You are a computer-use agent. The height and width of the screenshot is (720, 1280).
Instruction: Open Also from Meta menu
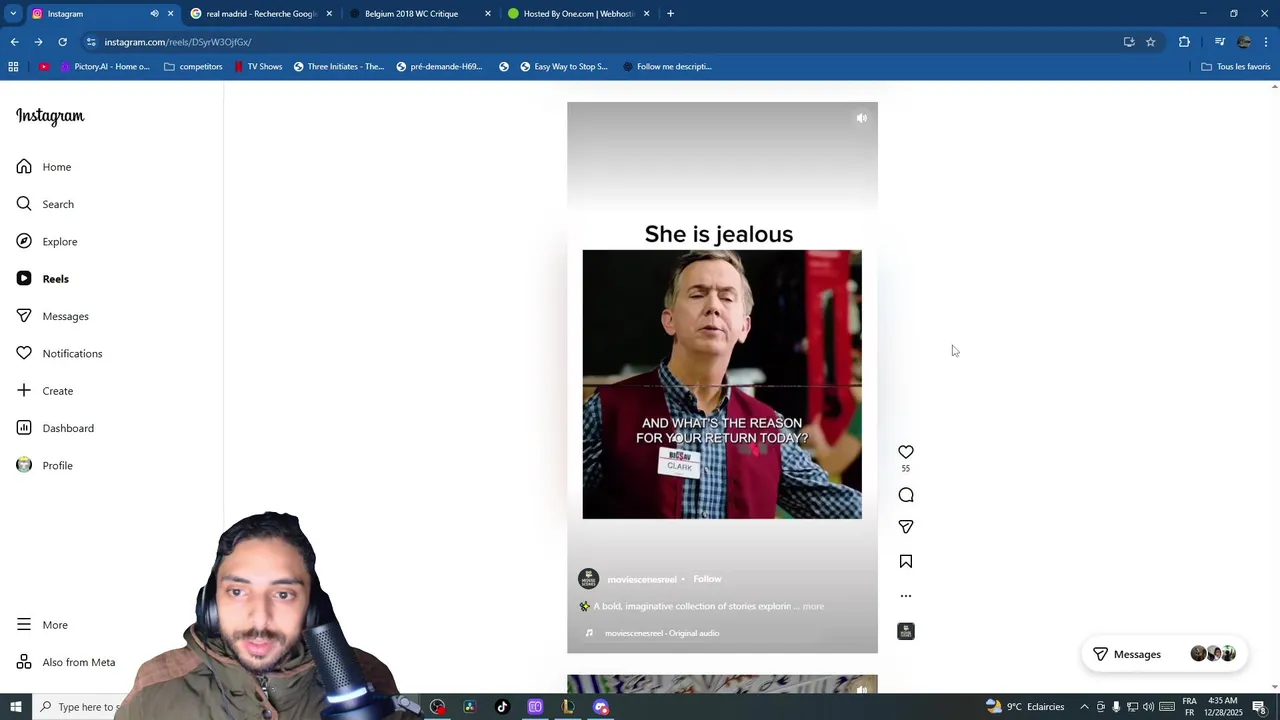[66, 662]
